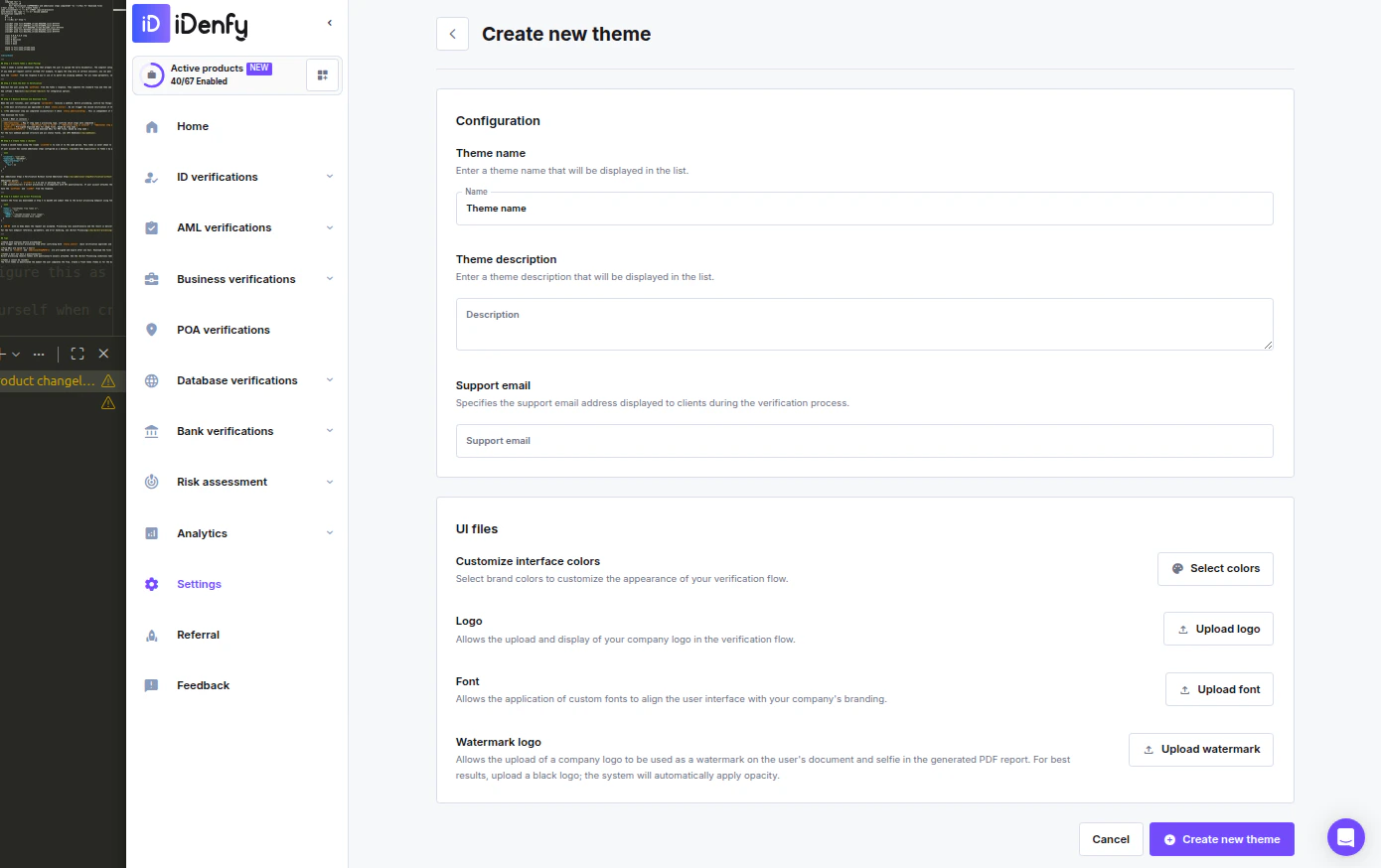Focus the Theme name input field

click(864, 209)
